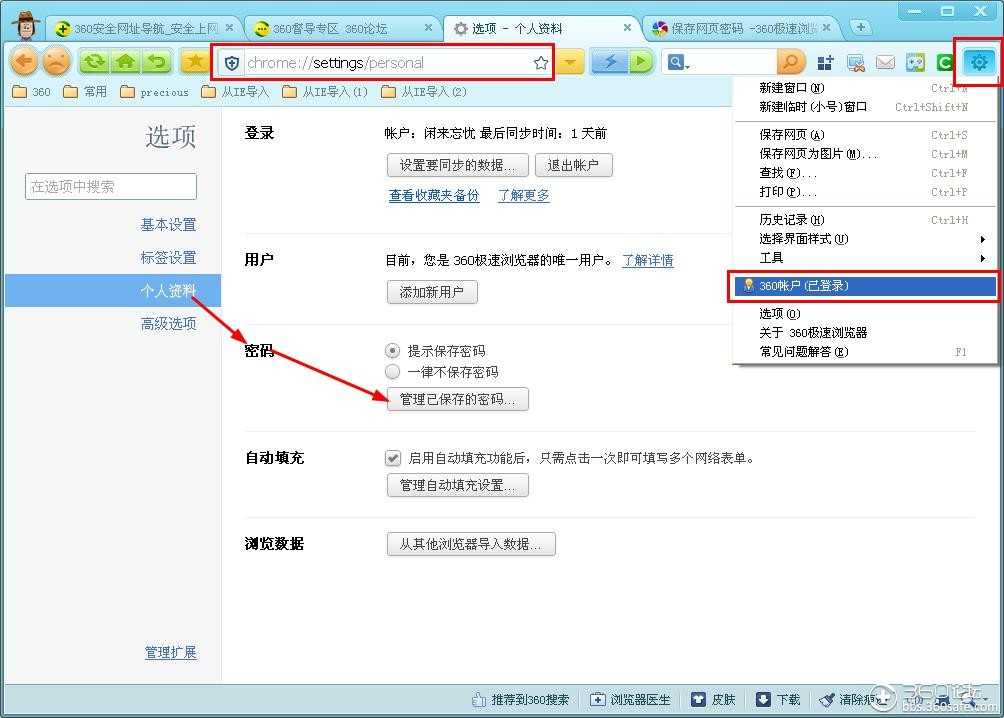Open new tab with plus button
Image resolution: width=1004 pixels, height=718 pixels.
coord(861,28)
